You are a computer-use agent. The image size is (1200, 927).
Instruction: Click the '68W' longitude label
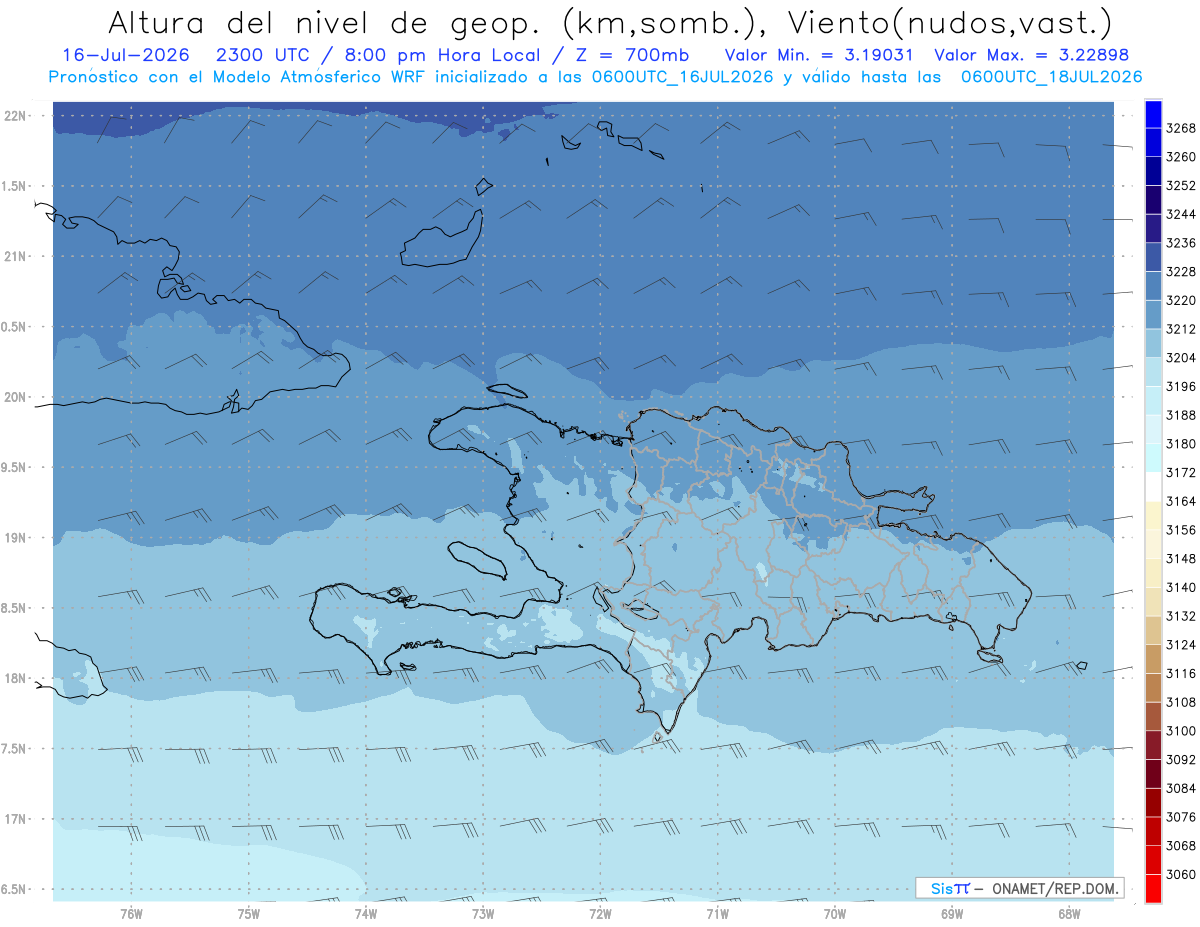pos(1069,914)
